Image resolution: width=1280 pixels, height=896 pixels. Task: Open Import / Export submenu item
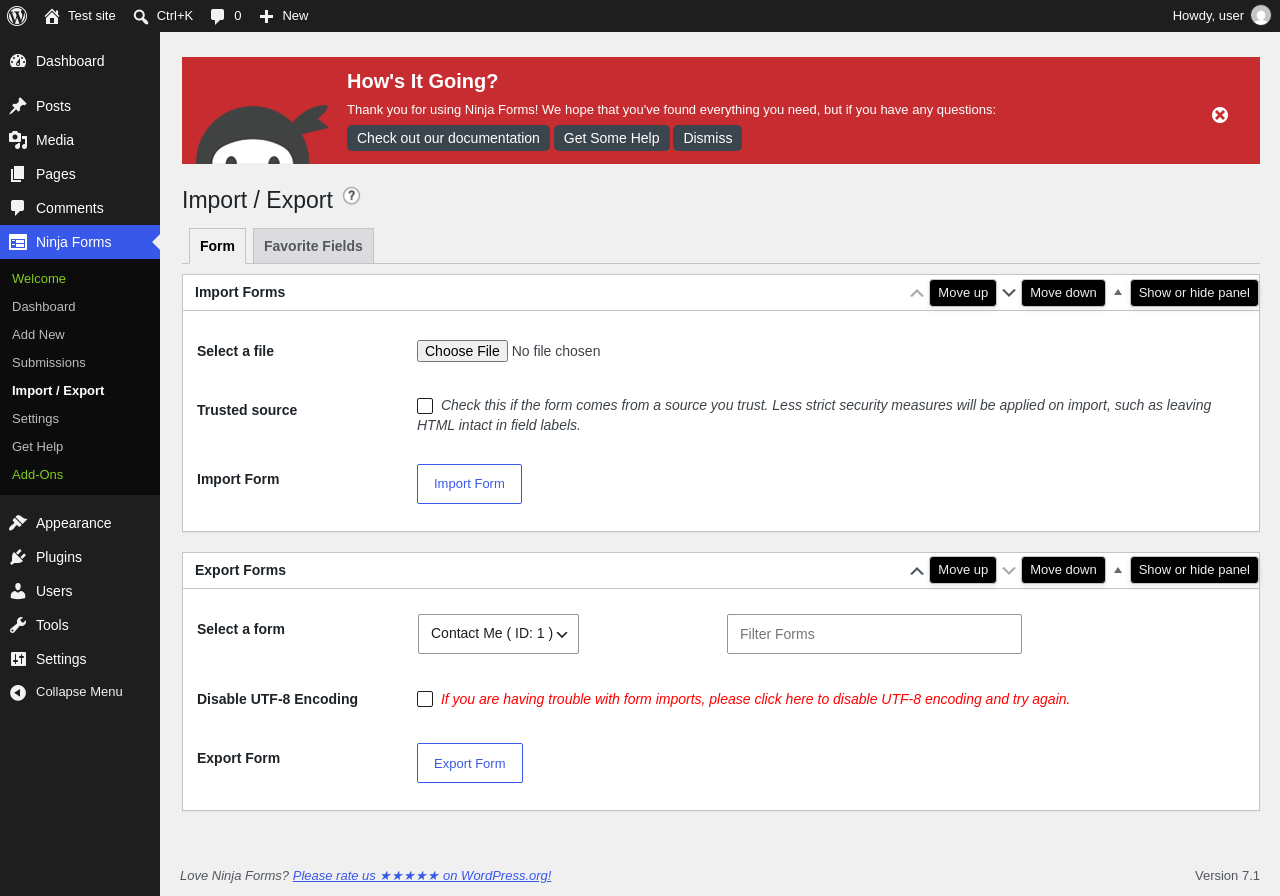tap(80, 391)
